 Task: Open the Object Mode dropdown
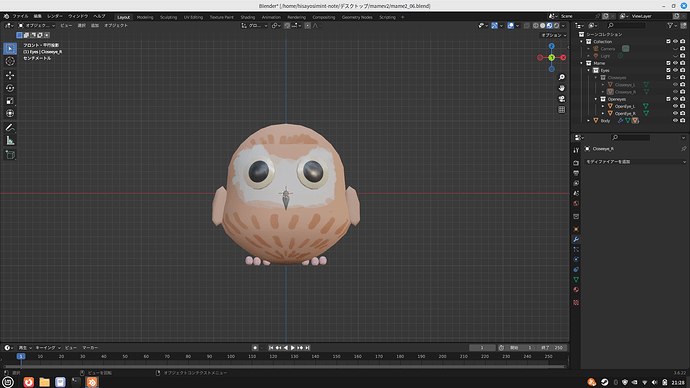(37, 26)
